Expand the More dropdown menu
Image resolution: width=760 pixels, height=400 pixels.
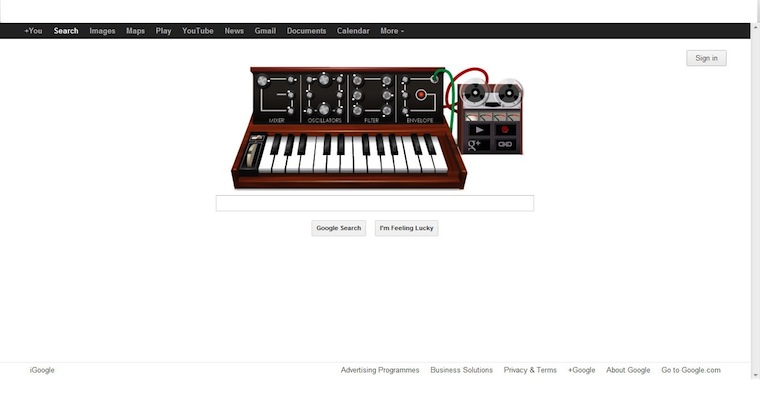pyautogui.click(x=392, y=31)
